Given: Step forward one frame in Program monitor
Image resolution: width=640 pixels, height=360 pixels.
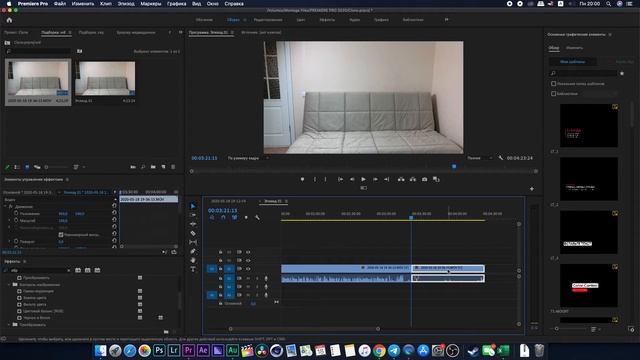Looking at the screenshot, I should point(375,179).
